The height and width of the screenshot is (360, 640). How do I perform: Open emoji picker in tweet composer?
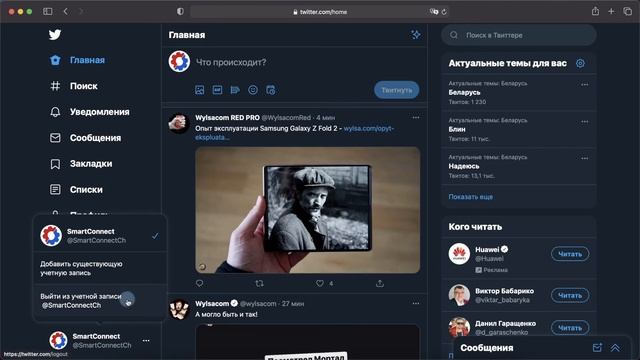pyautogui.click(x=253, y=90)
